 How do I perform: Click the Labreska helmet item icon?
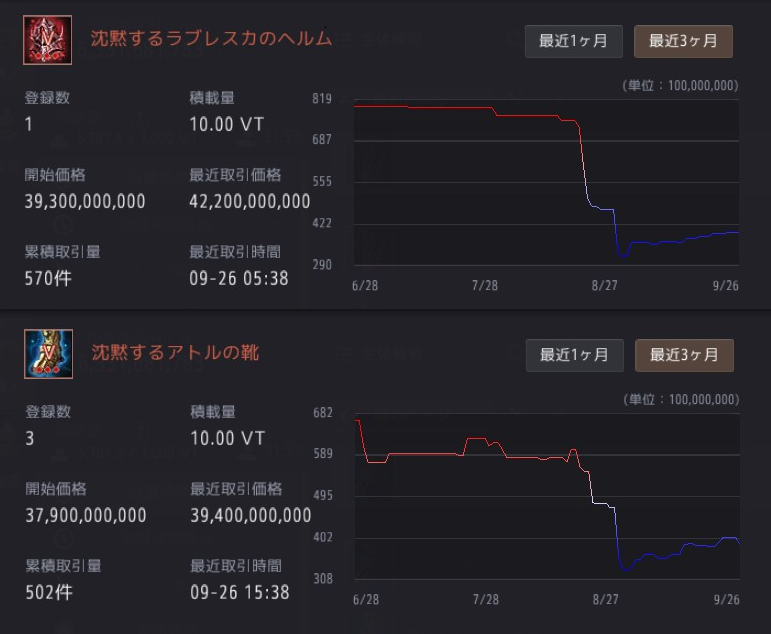[x=48, y=41]
